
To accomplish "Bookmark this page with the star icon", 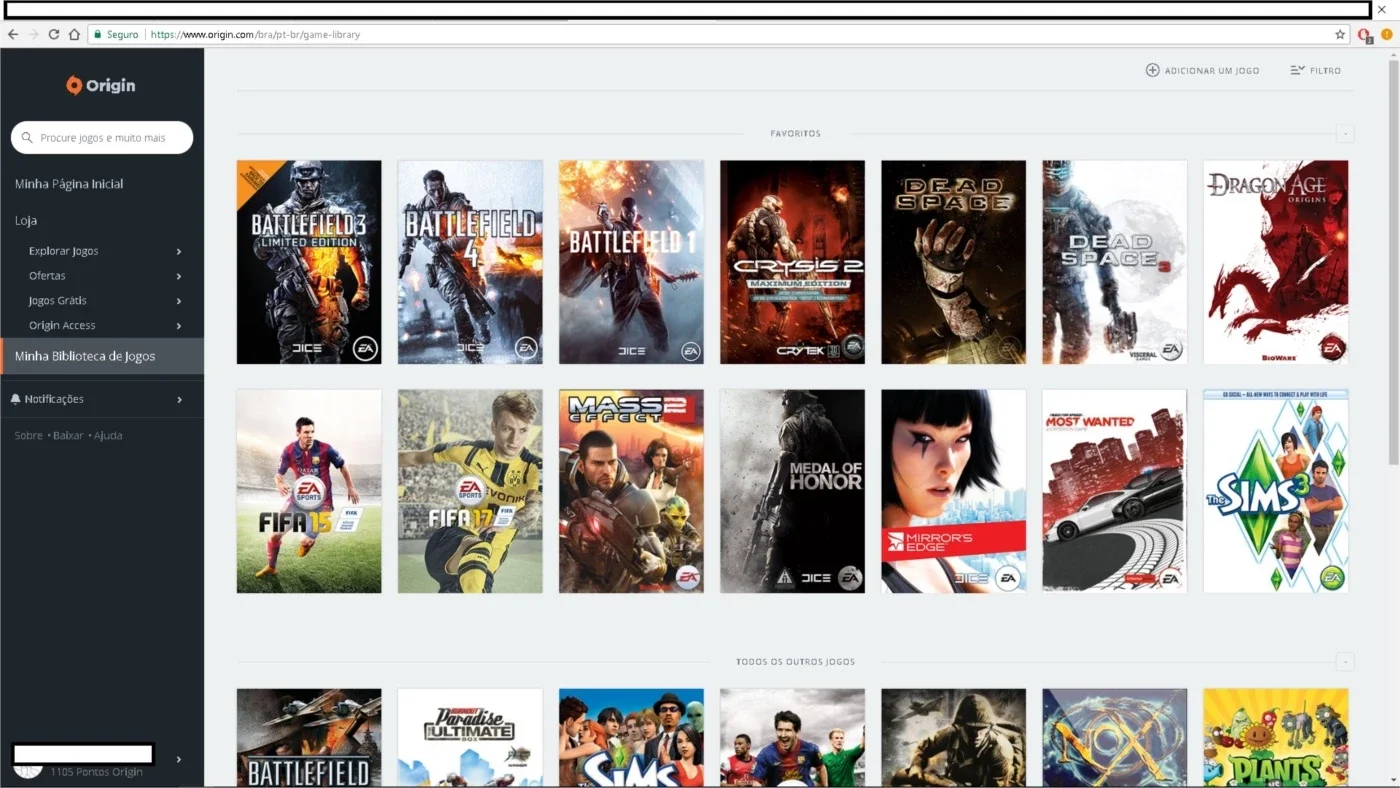I will (1340, 34).
